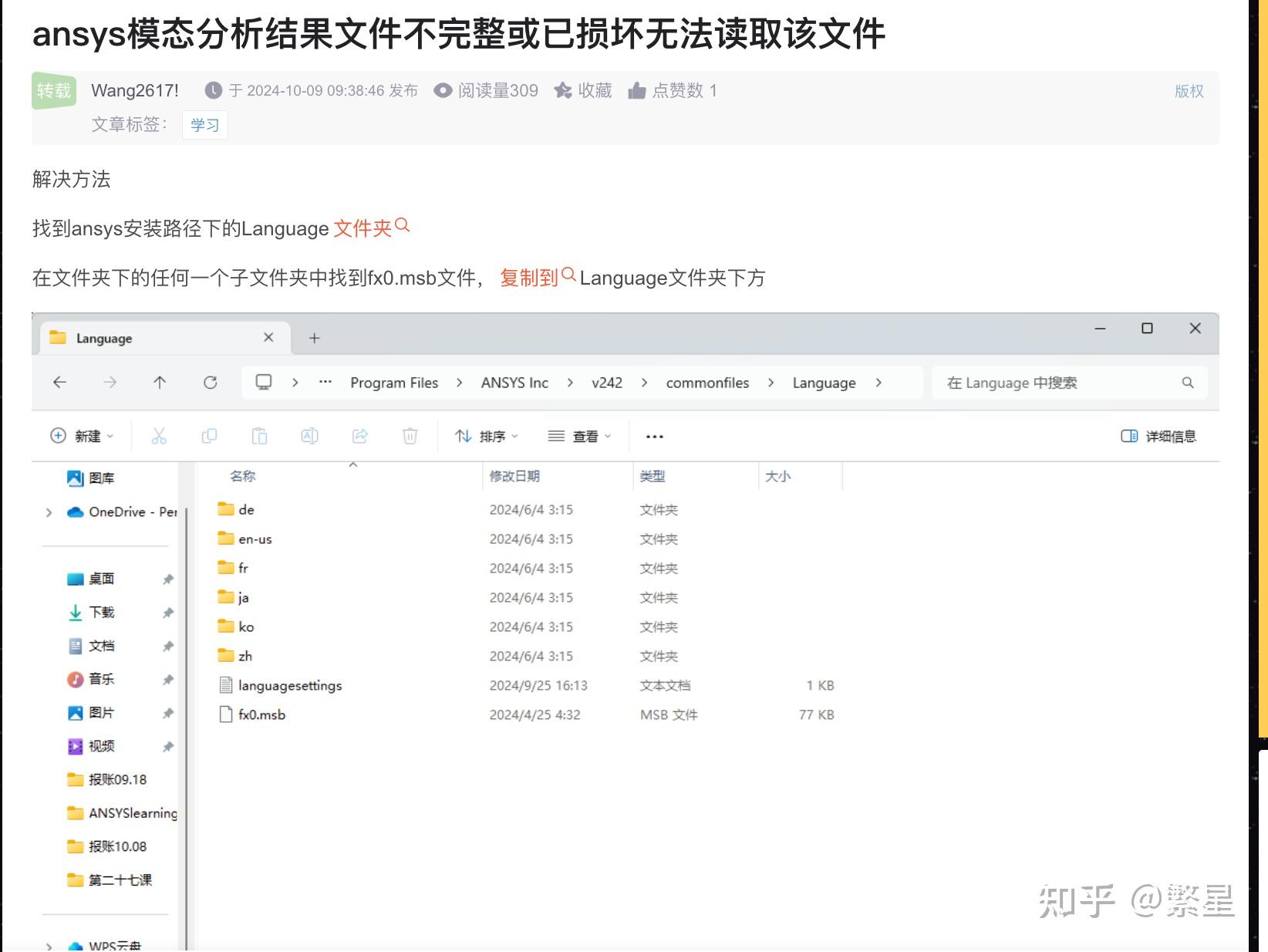Image resolution: width=1268 pixels, height=952 pixels.
Task: Expand the WPS云盘 tree node
Action: coord(49,946)
